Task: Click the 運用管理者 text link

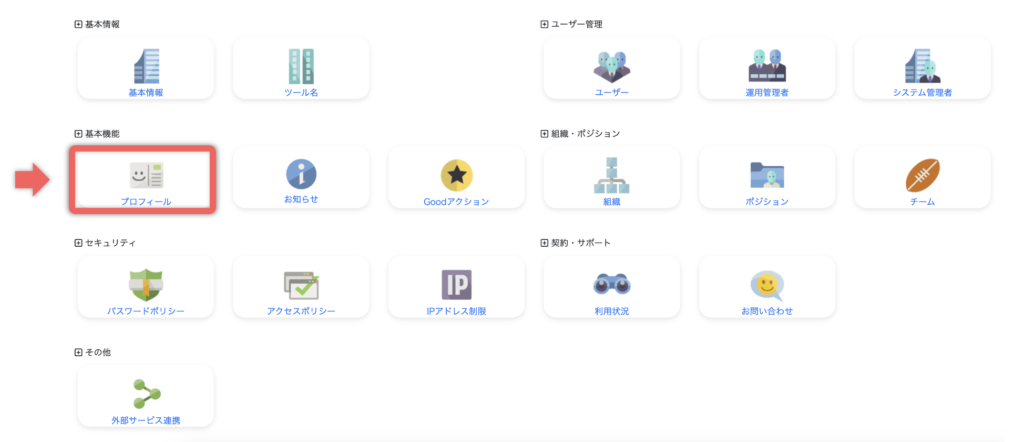Action: click(767, 92)
